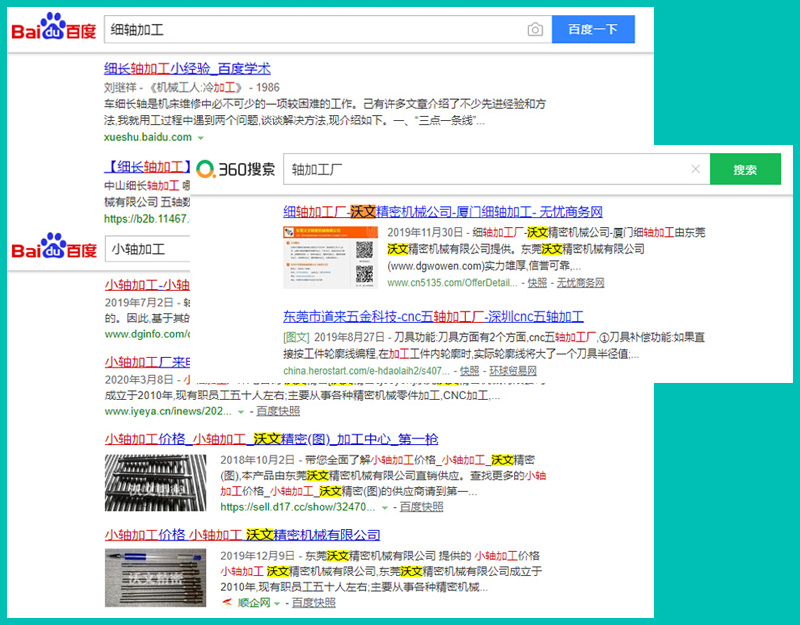Clear the 360 search box with X
This screenshot has height=625, width=800.
click(x=695, y=169)
